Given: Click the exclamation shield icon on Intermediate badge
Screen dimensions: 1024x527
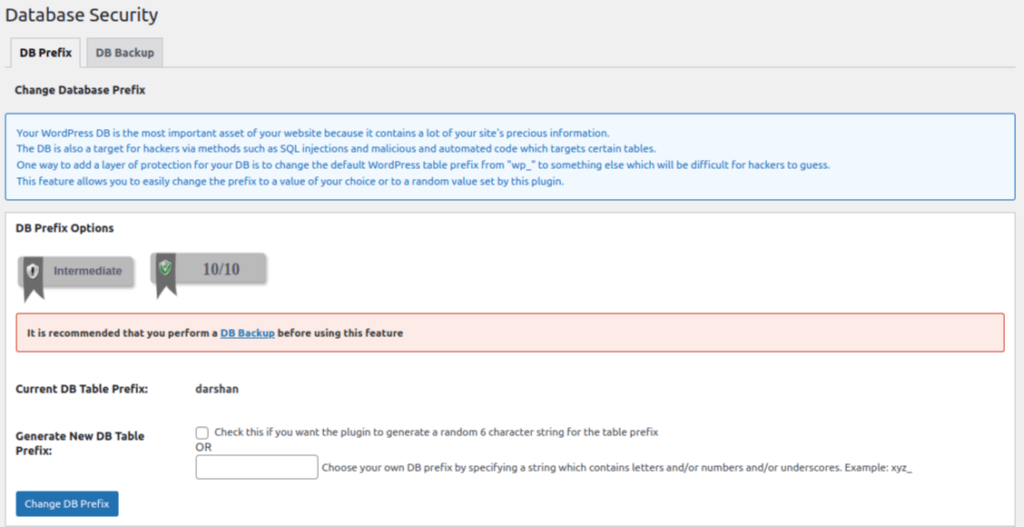Looking at the screenshot, I should (33, 270).
